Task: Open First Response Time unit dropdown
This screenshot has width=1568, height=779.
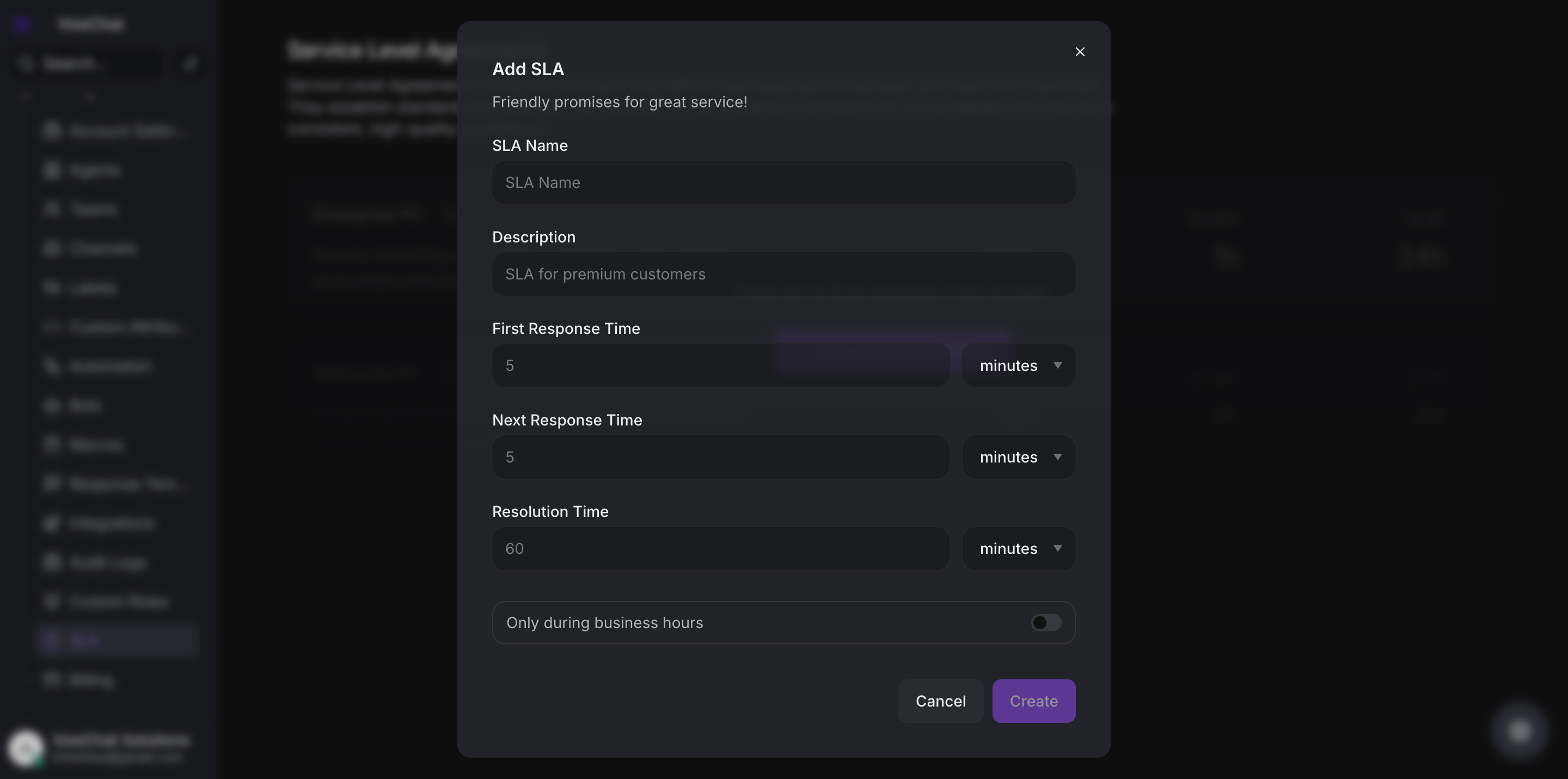Action: [1018, 366]
